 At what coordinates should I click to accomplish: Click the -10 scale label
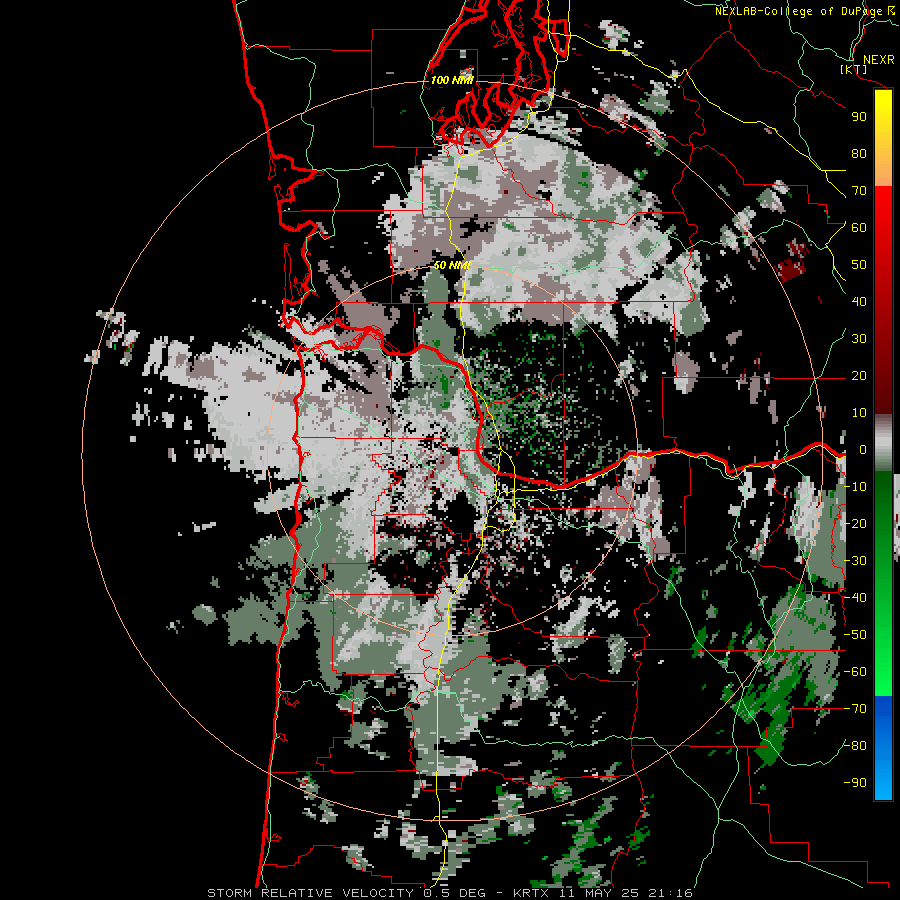click(855, 487)
